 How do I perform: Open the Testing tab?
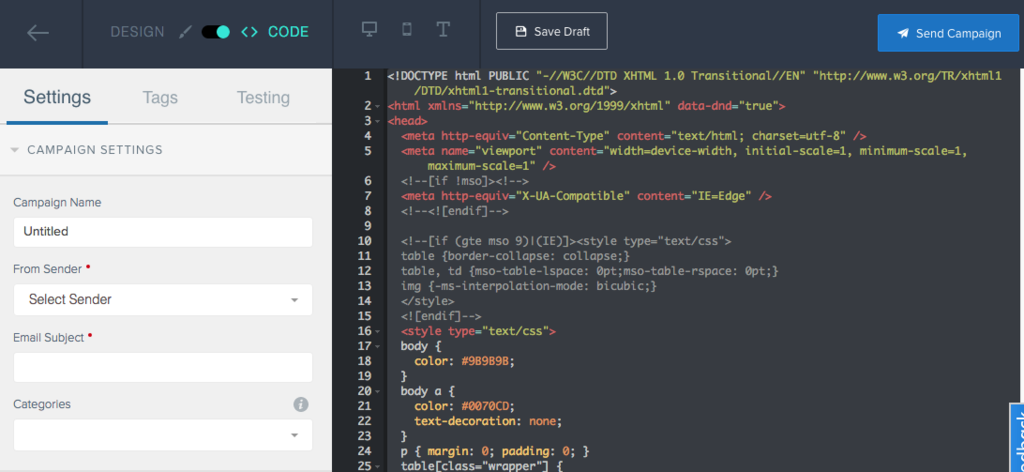[x=263, y=98]
